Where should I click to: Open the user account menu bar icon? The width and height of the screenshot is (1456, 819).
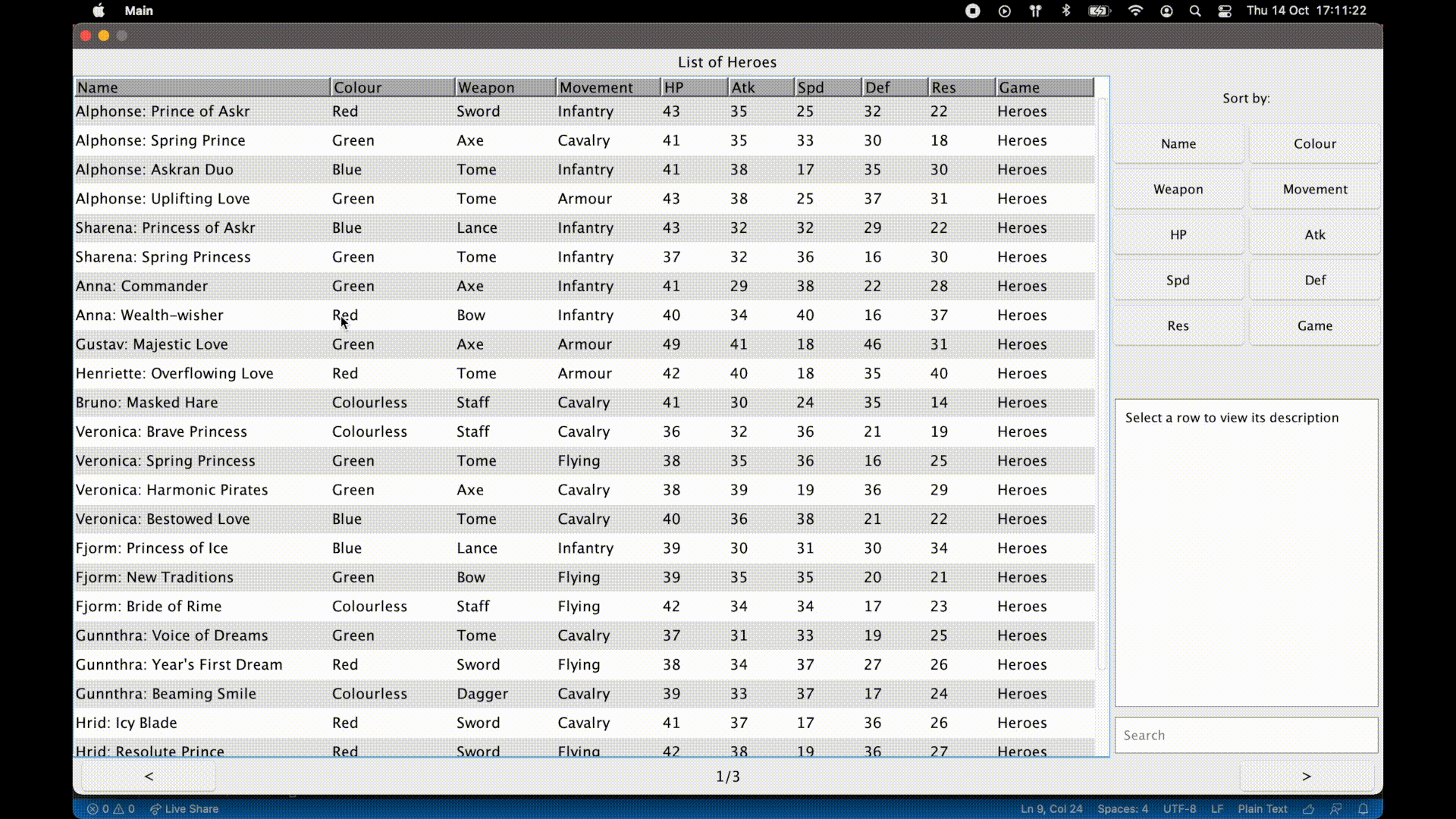pos(1166,11)
